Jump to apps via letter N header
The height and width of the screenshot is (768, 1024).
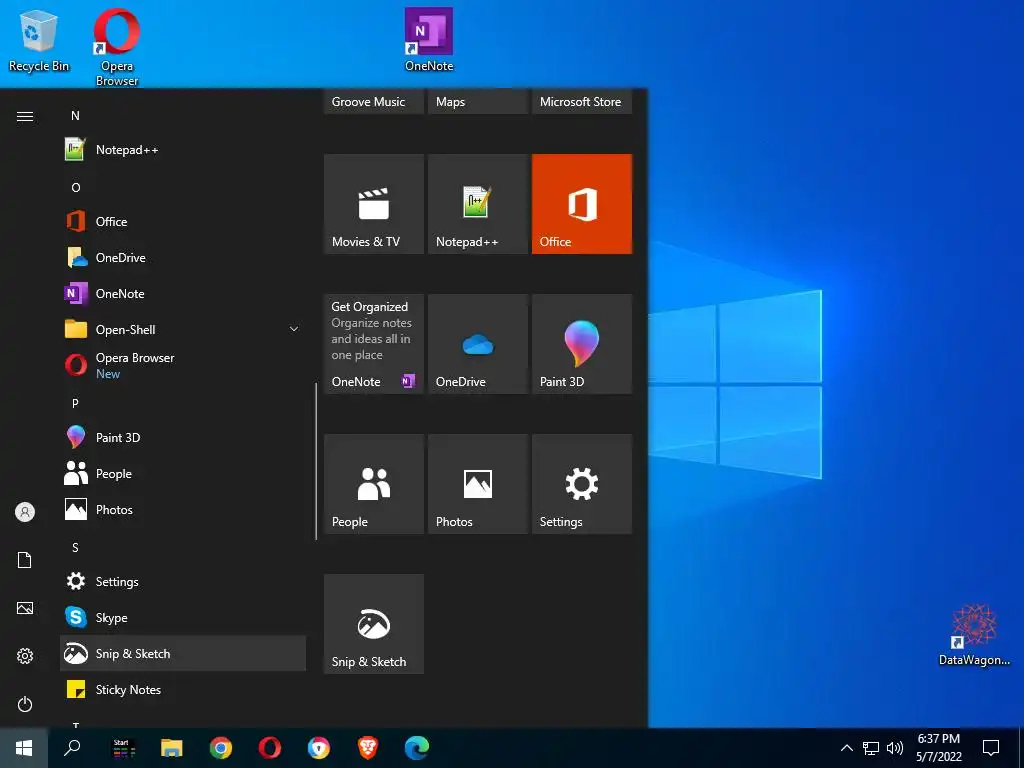pos(75,116)
